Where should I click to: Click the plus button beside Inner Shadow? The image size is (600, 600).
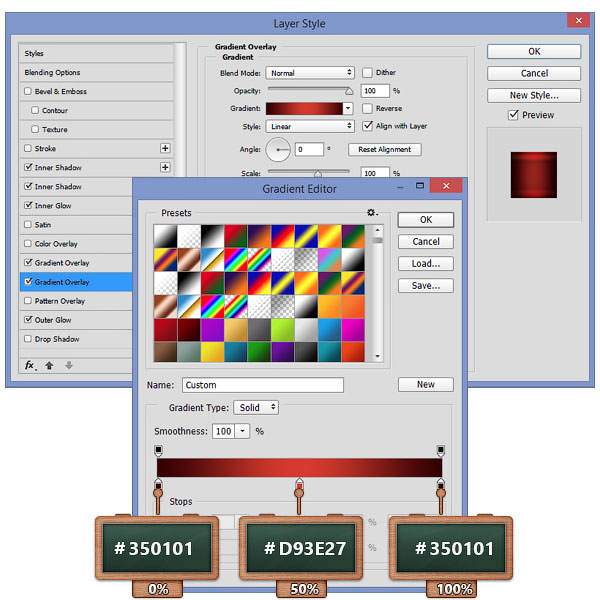tap(165, 167)
